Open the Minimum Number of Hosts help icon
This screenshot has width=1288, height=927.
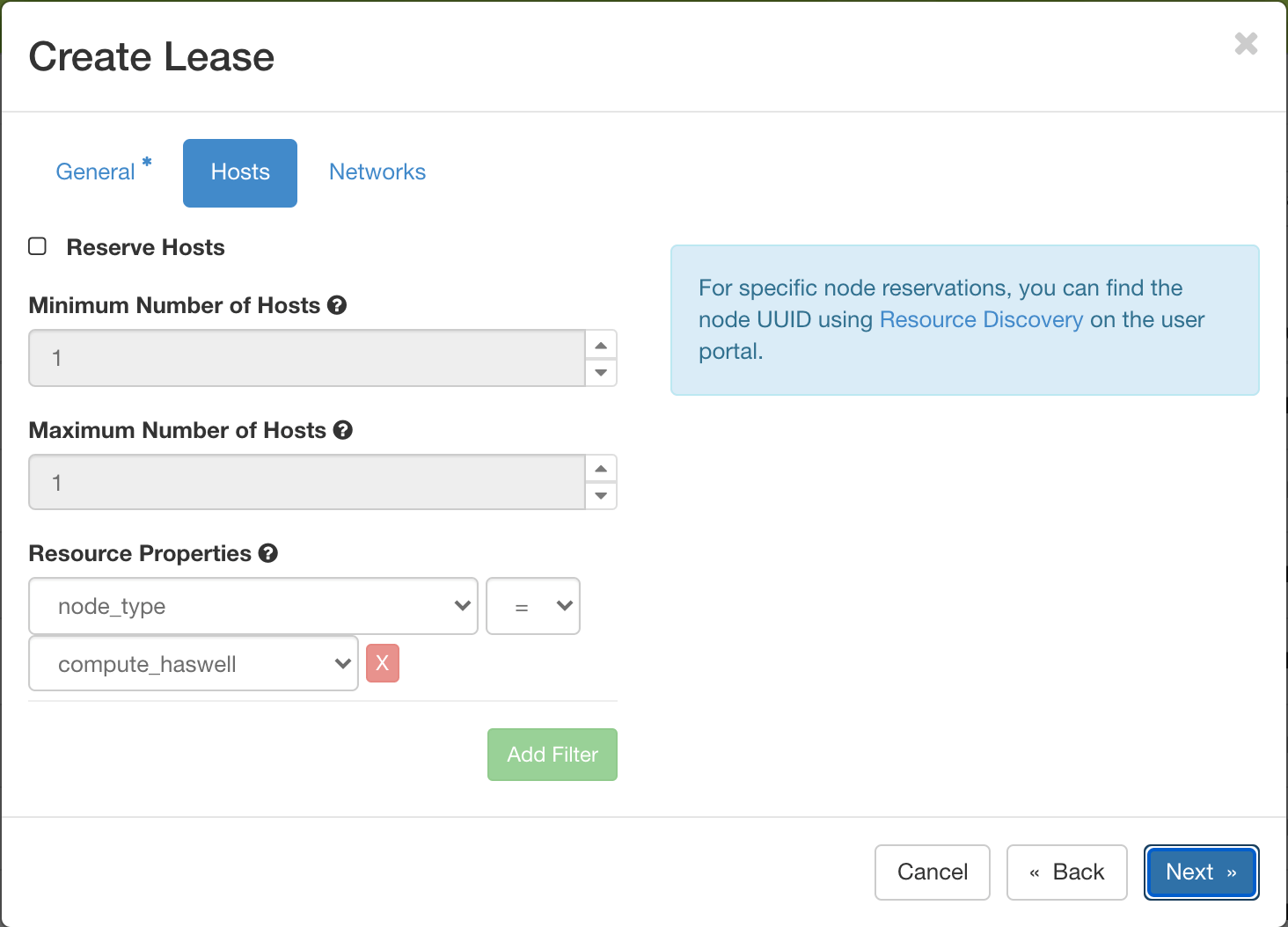338,305
